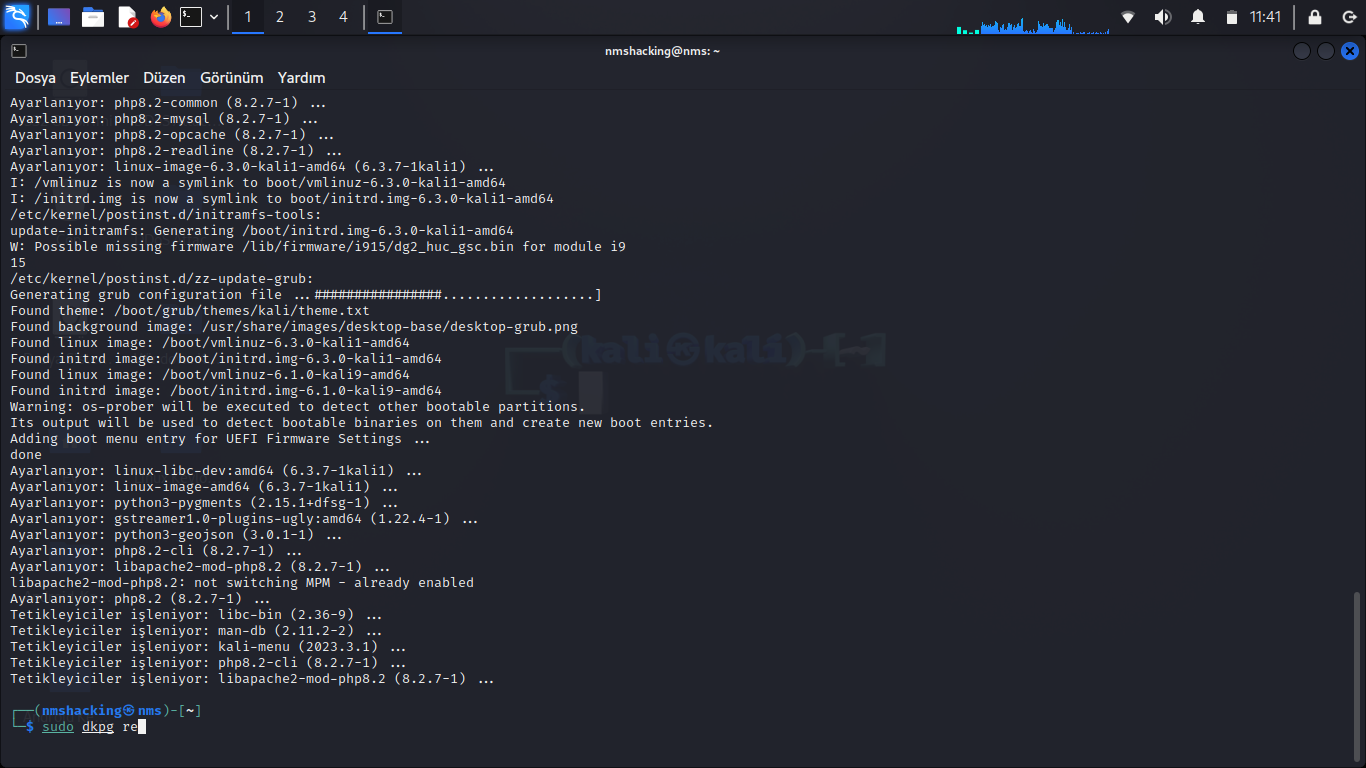
Task: Click '/etc/kernel/postinst.d/initramfs-tools:' line
Action: [166, 215]
